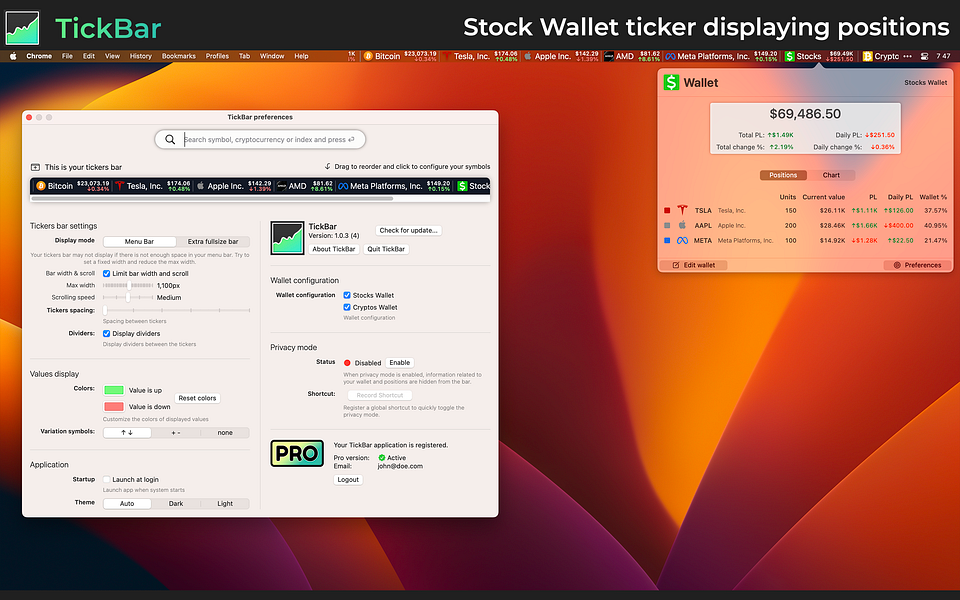Image resolution: width=960 pixels, height=600 pixels.
Task: Expand the overflow ellipsis in the menu bar
Action: (908, 57)
